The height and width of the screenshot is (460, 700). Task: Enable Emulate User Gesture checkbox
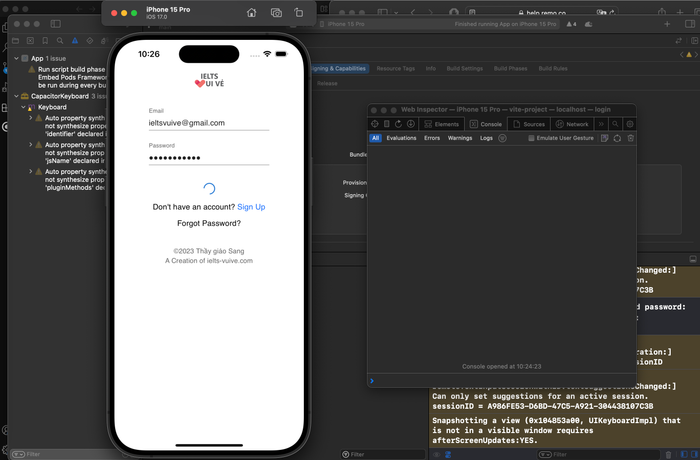click(x=531, y=138)
